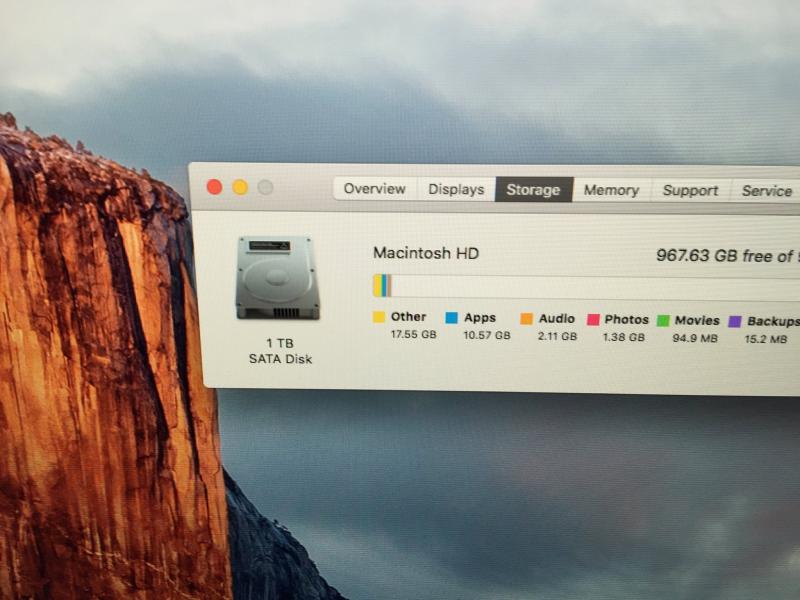Click the 17.55 GB value
Screen dimensions: 800x600
(x=414, y=335)
